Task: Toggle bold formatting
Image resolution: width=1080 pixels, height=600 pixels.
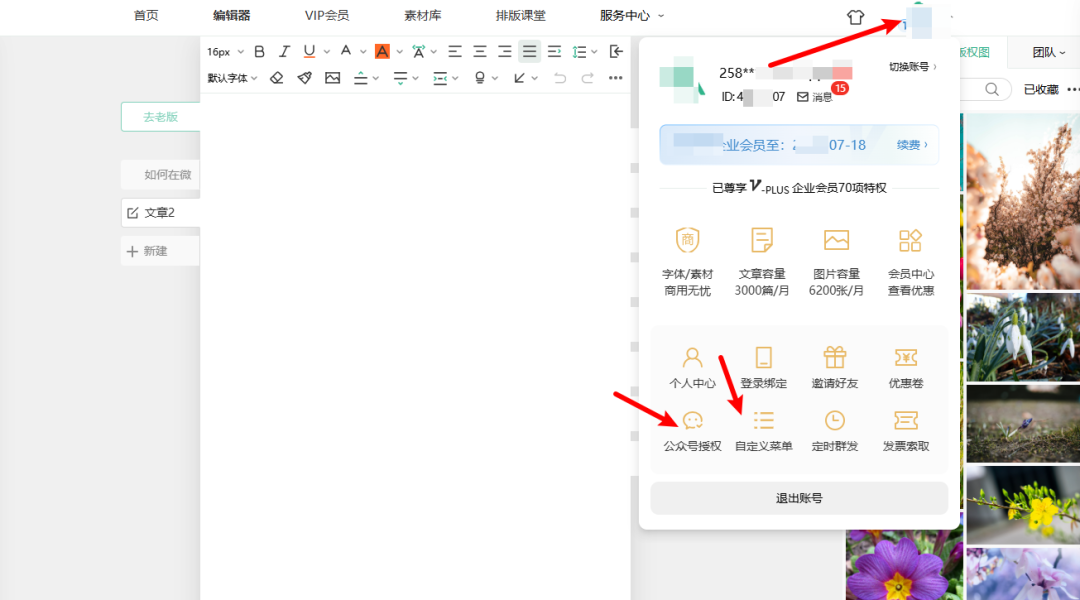Action: click(260, 51)
